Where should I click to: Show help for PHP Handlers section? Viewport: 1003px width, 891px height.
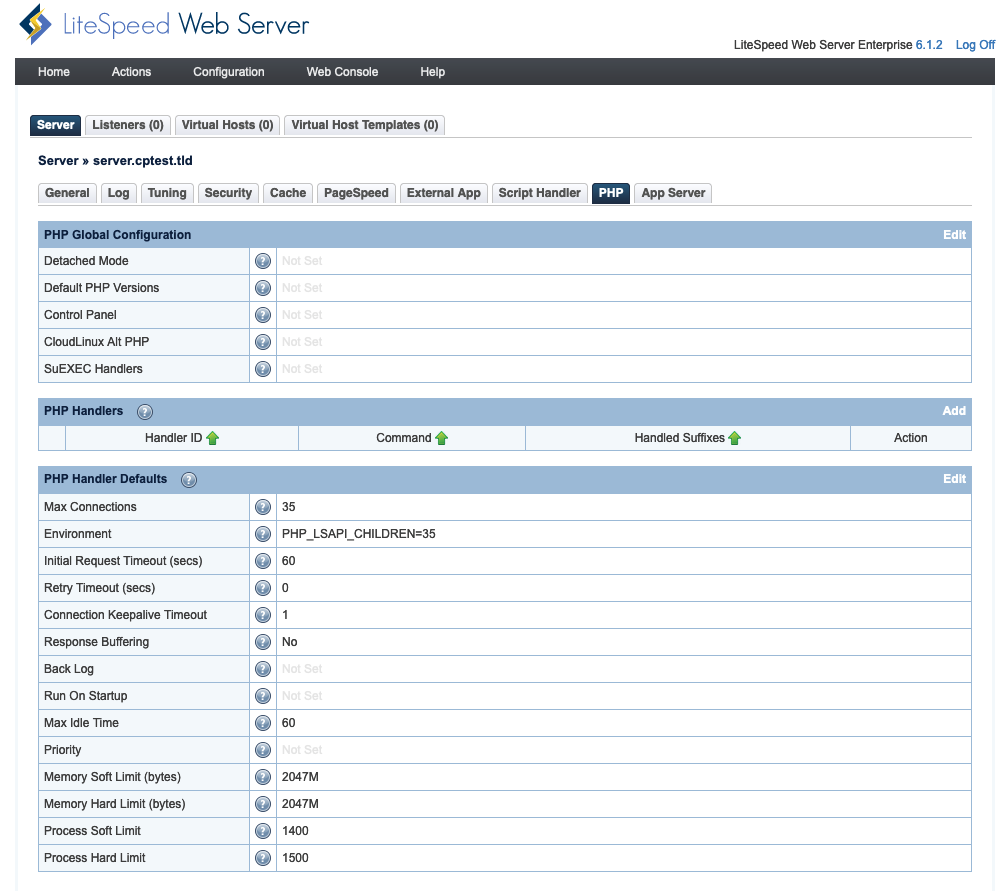145,412
